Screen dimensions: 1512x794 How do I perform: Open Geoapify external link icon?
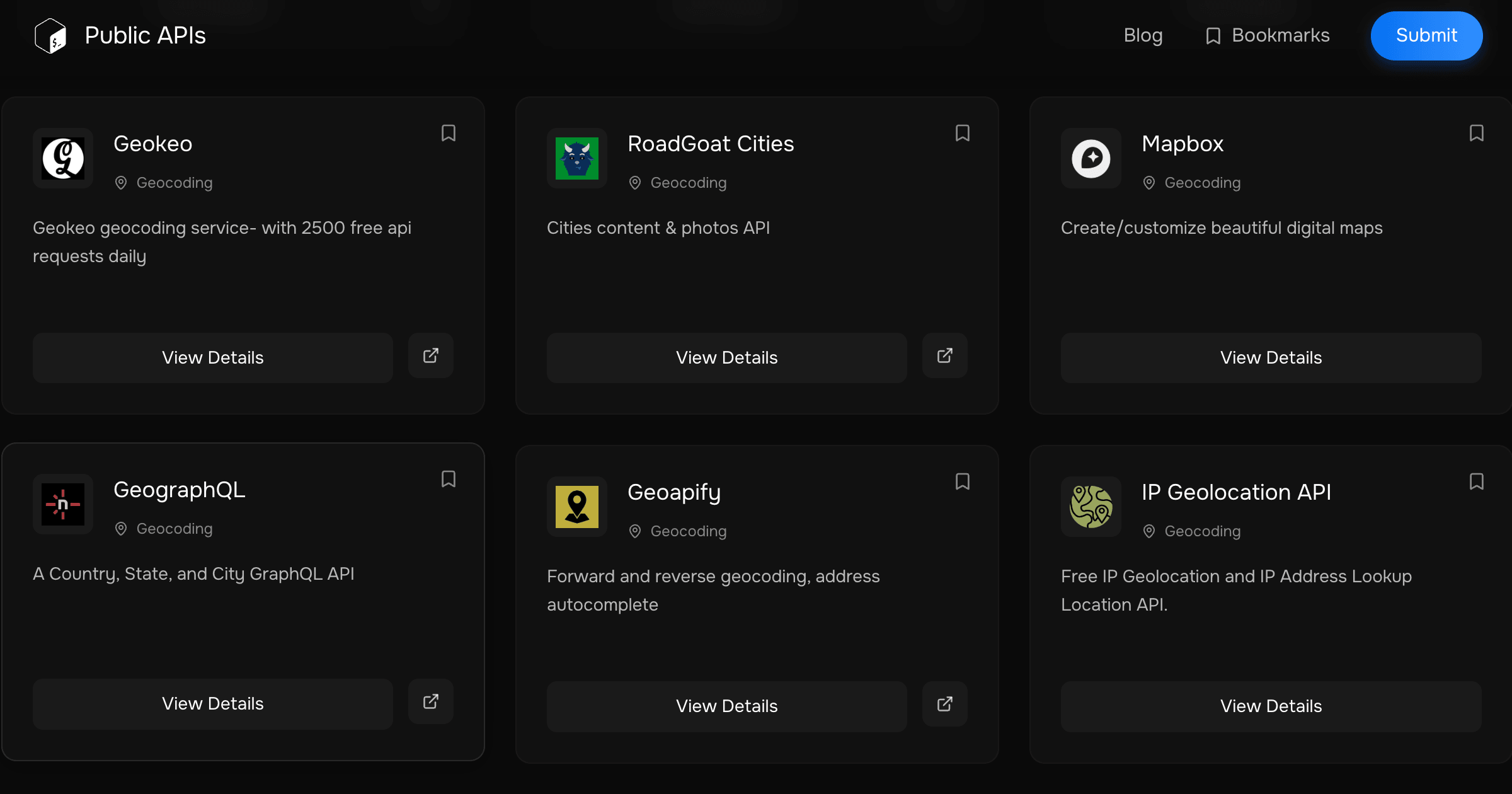tap(944, 705)
